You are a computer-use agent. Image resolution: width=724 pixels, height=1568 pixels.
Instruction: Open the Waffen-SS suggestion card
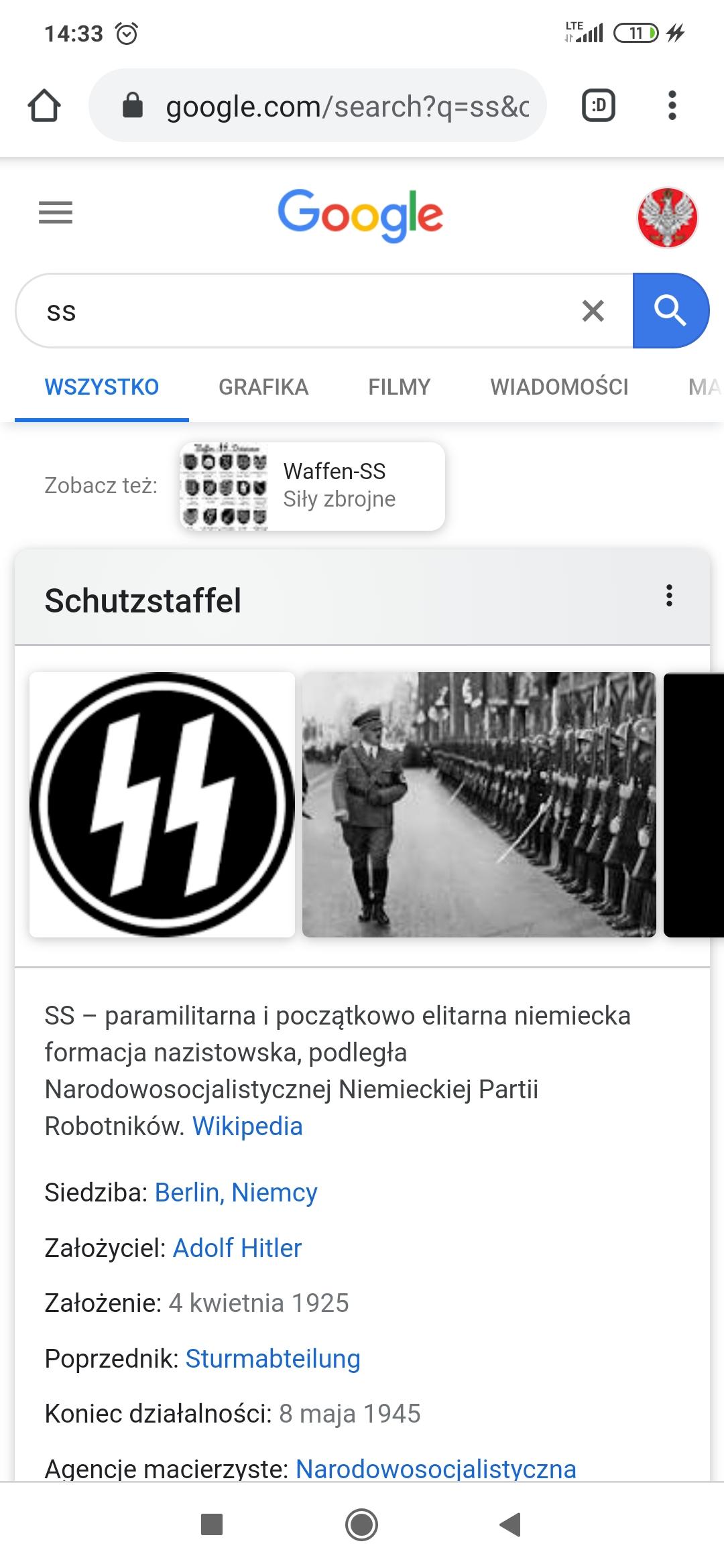(312, 486)
